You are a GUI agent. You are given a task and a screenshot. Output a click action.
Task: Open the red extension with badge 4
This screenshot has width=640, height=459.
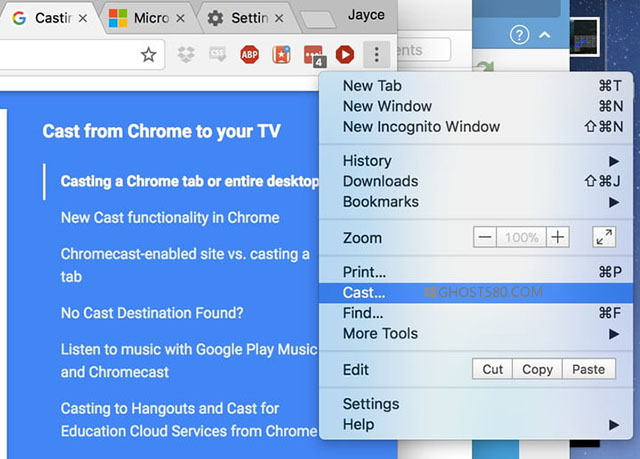click(x=314, y=55)
